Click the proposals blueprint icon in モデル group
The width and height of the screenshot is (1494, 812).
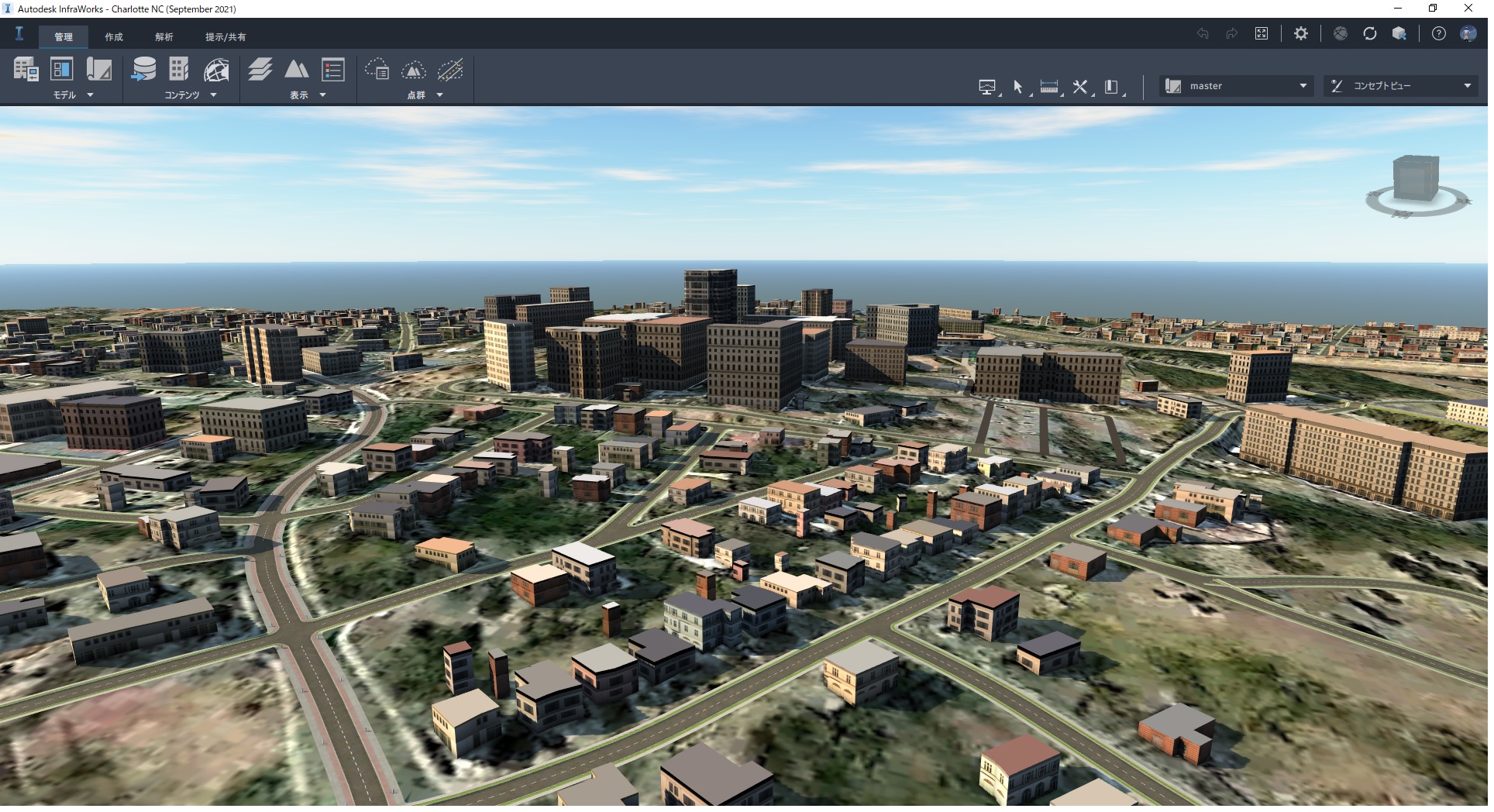[x=98, y=69]
